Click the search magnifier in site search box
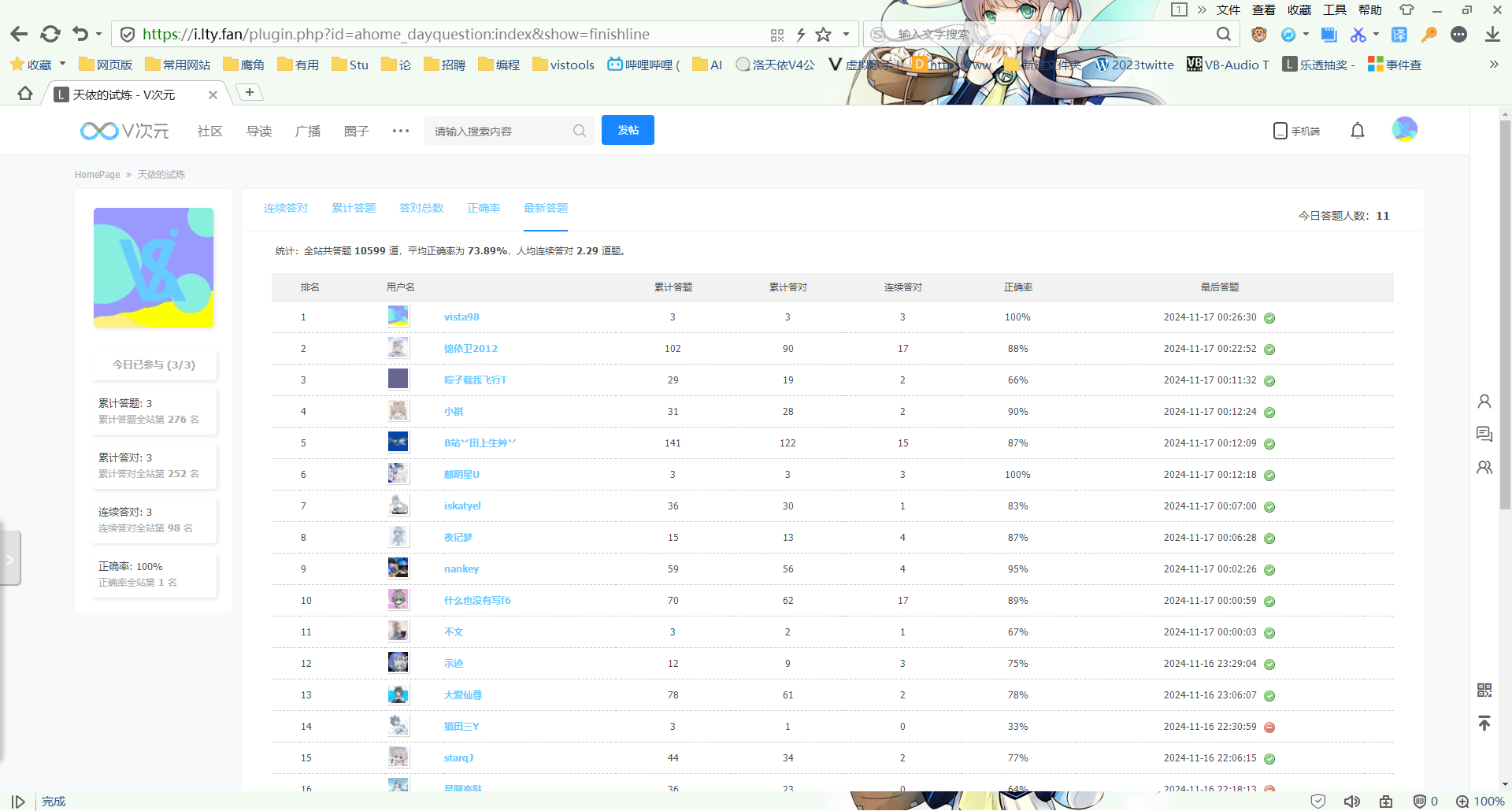Image resolution: width=1512 pixels, height=811 pixels. [580, 131]
